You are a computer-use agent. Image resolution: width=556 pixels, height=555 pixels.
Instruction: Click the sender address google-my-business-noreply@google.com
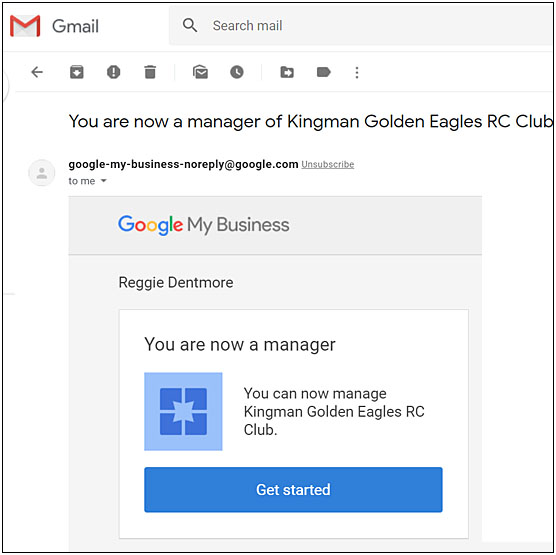(x=183, y=164)
